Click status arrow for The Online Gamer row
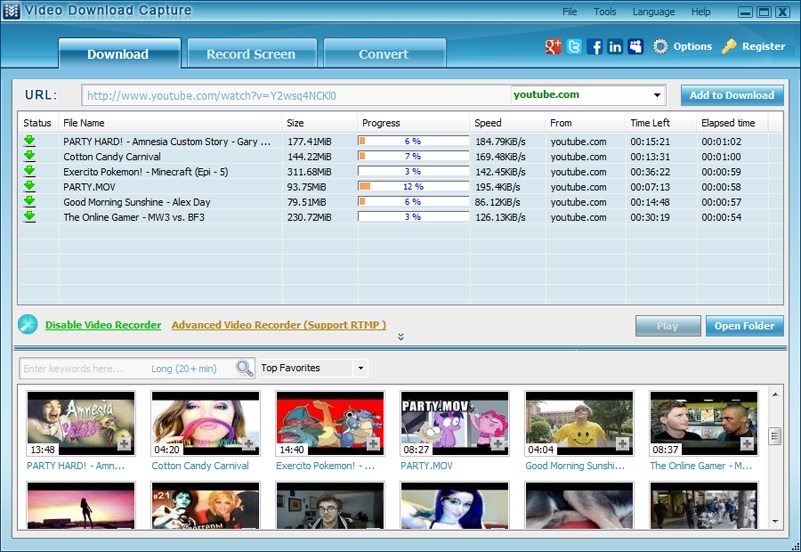Image resolution: width=801 pixels, height=552 pixels. coord(30,217)
